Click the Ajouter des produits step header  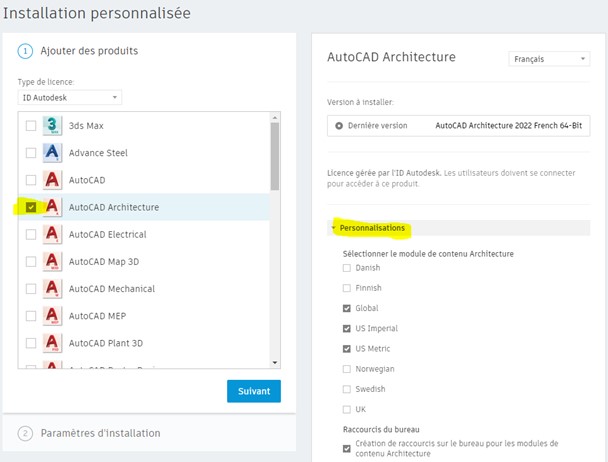tap(89, 51)
